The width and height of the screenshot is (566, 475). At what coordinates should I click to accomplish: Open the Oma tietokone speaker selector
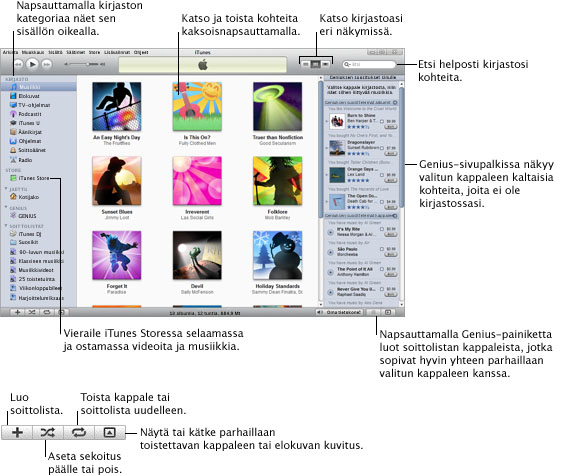(339, 312)
